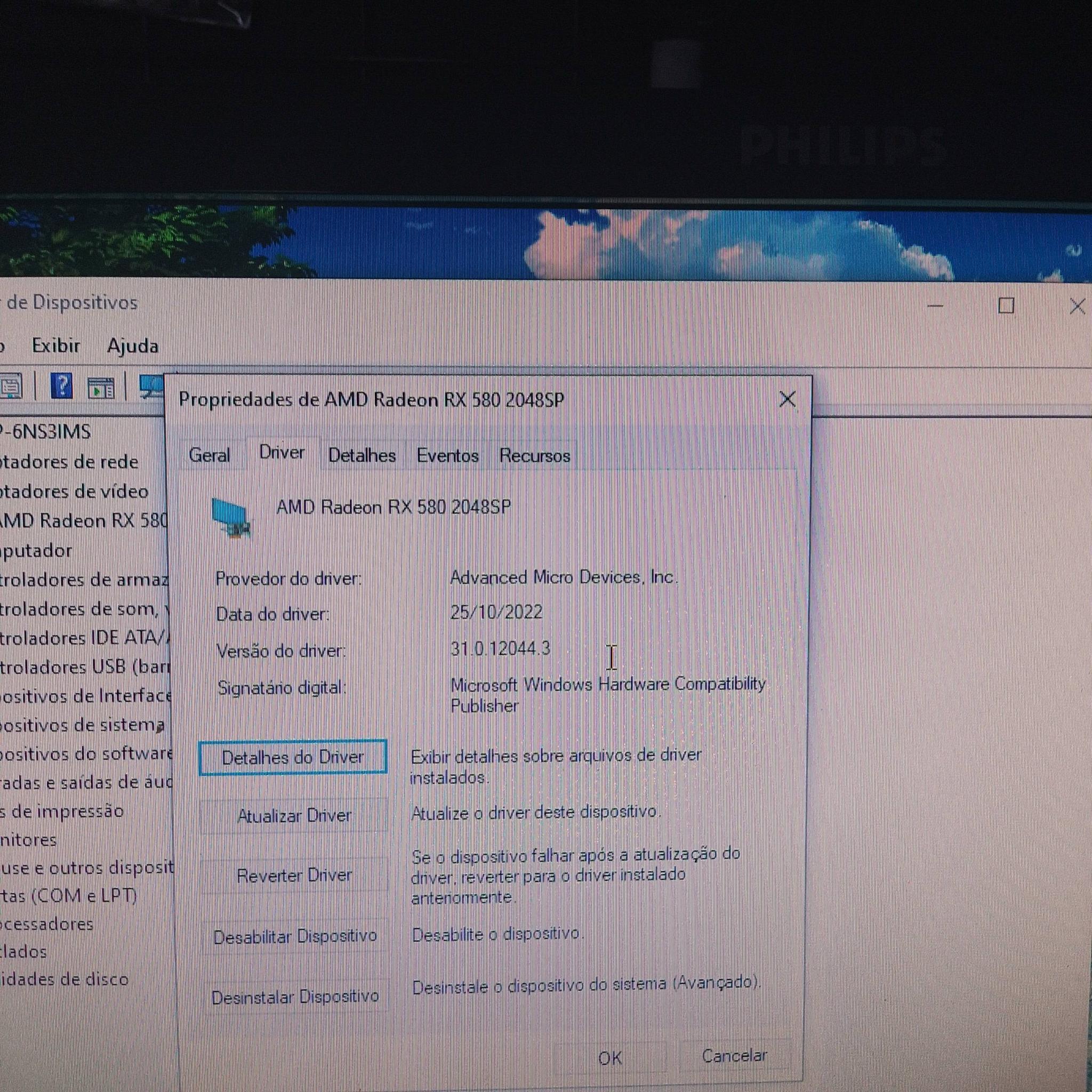1092x1092 pixels.
Task: Select AMD Radeon RX 580 in device tree
Action: pyautogui.click(x=84, y=520)
